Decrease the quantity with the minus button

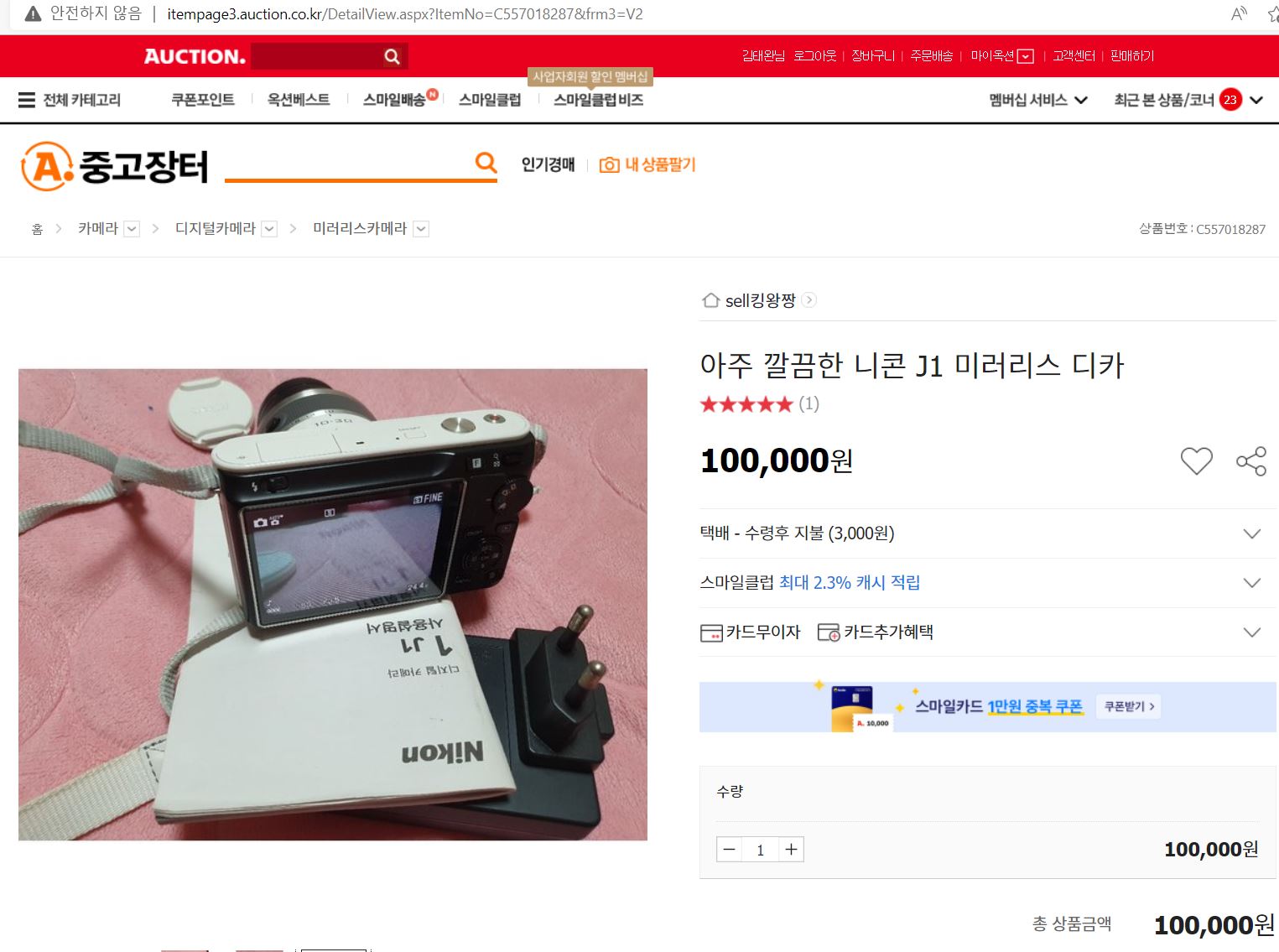[729, 850]
